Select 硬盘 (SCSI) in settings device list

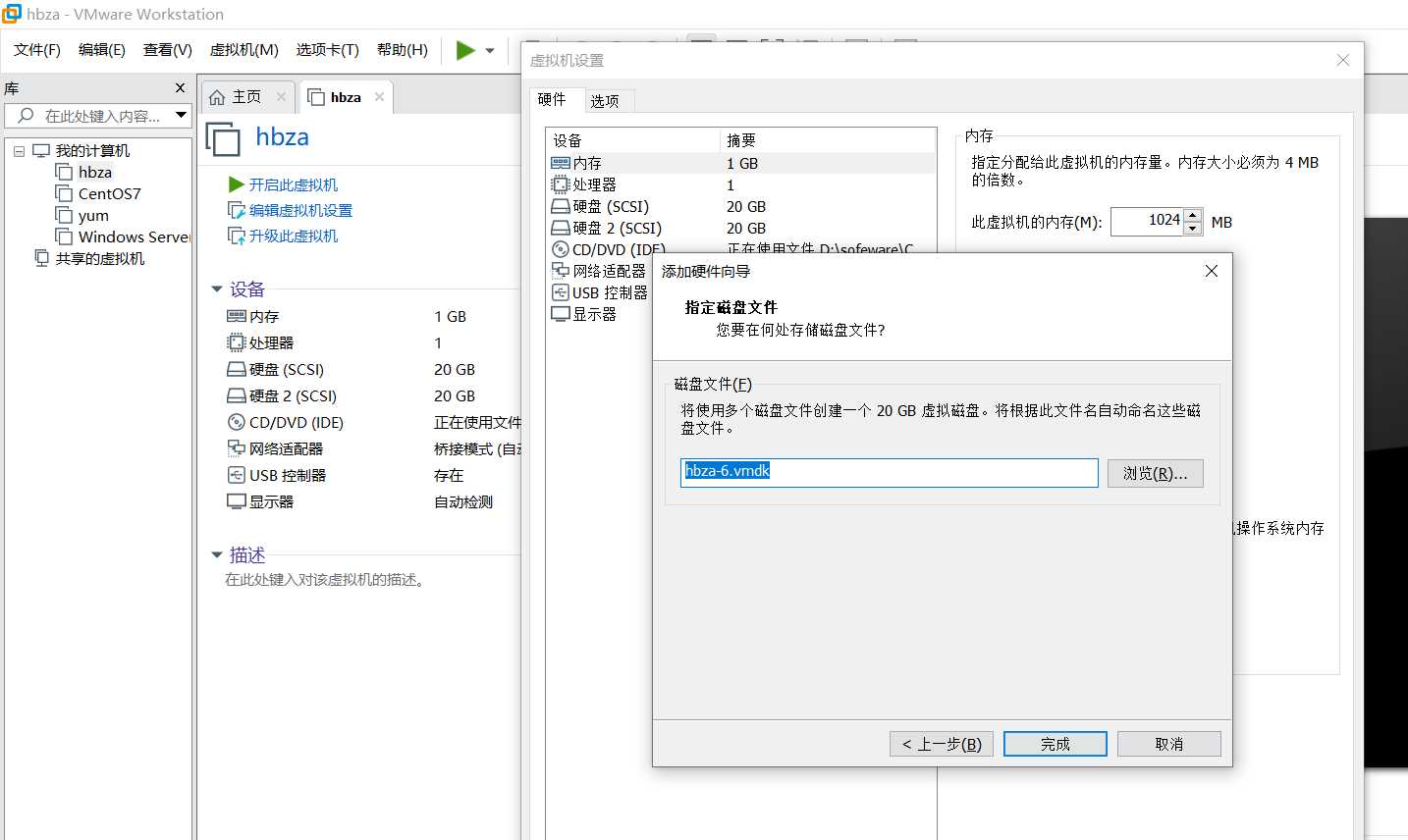coord(741,206)
